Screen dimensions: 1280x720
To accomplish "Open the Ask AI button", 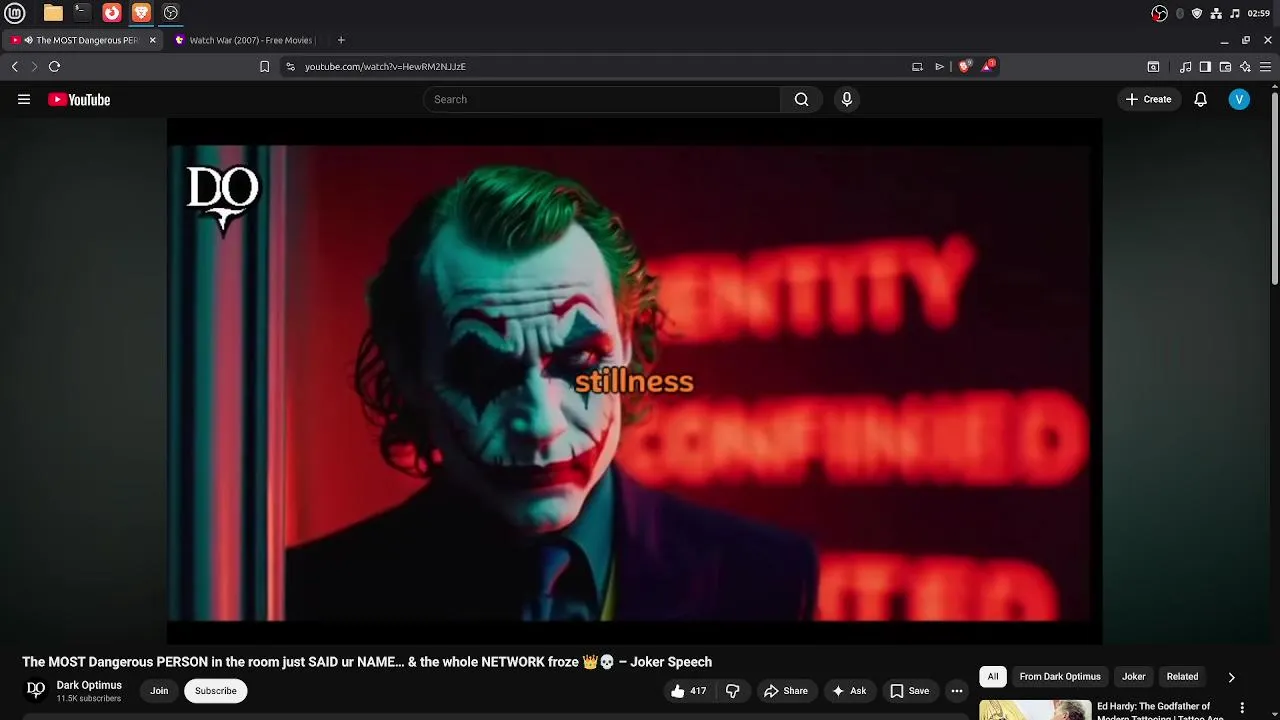I will click(x=849, y=691).
